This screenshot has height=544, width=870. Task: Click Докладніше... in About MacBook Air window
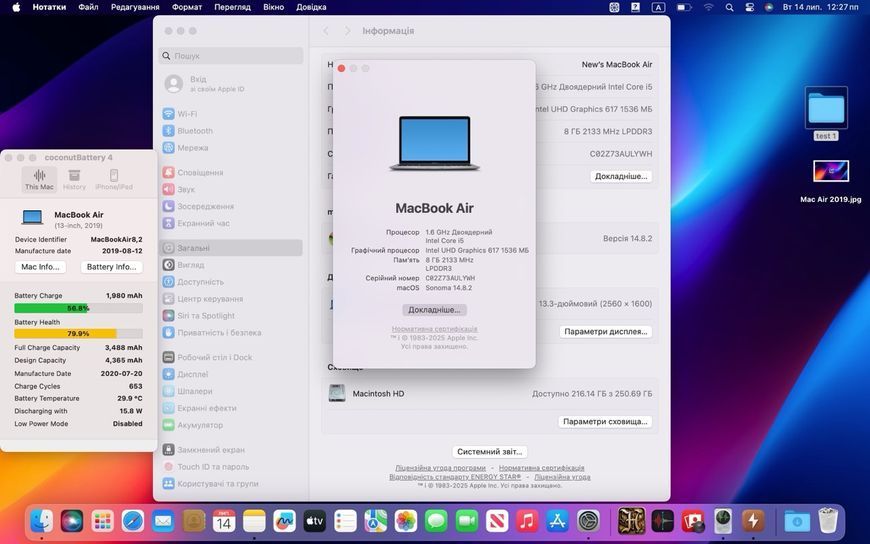(434, 310)
